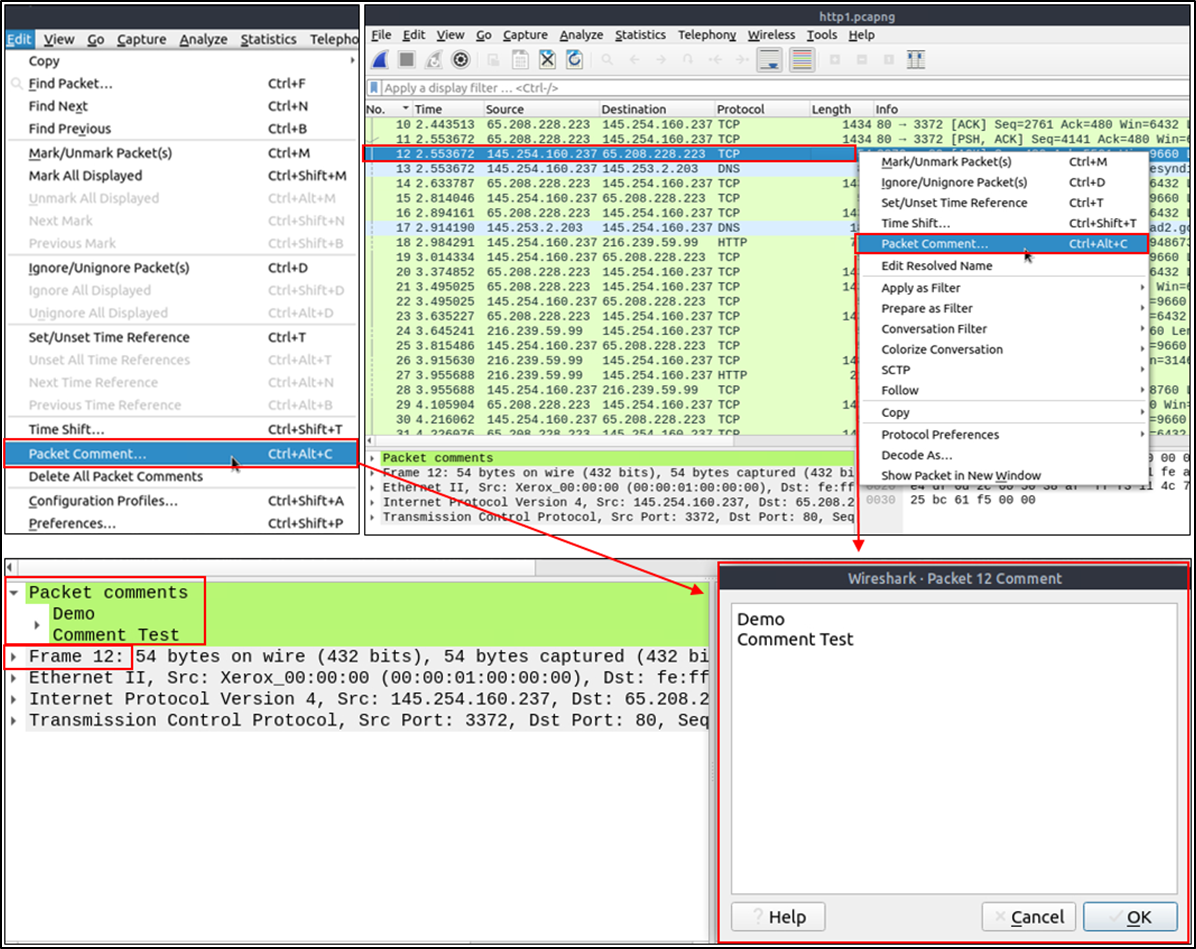Zoom in main window text icon
1196x949 pixels.
click(x=835, y=60)
